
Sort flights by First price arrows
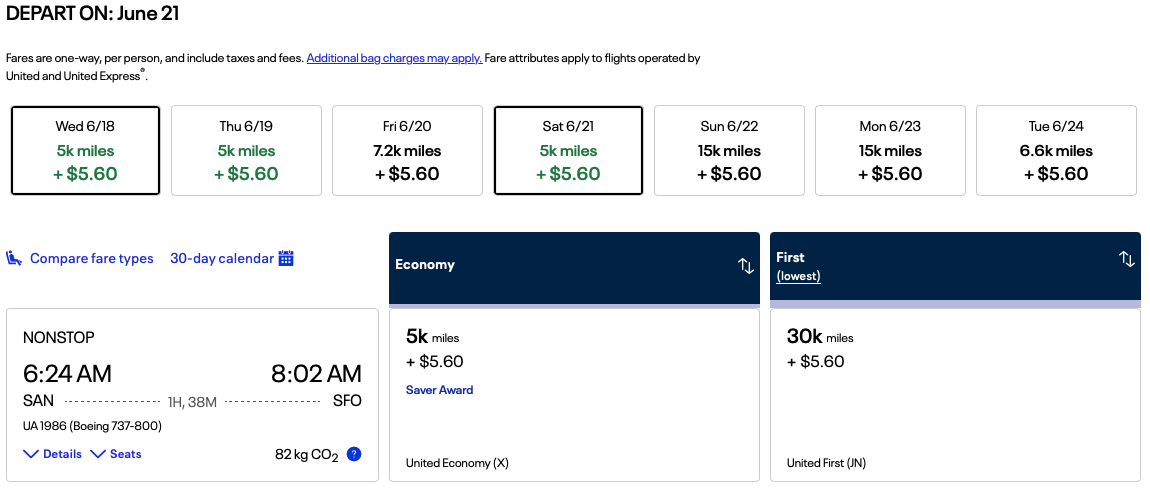[1126, 259]
